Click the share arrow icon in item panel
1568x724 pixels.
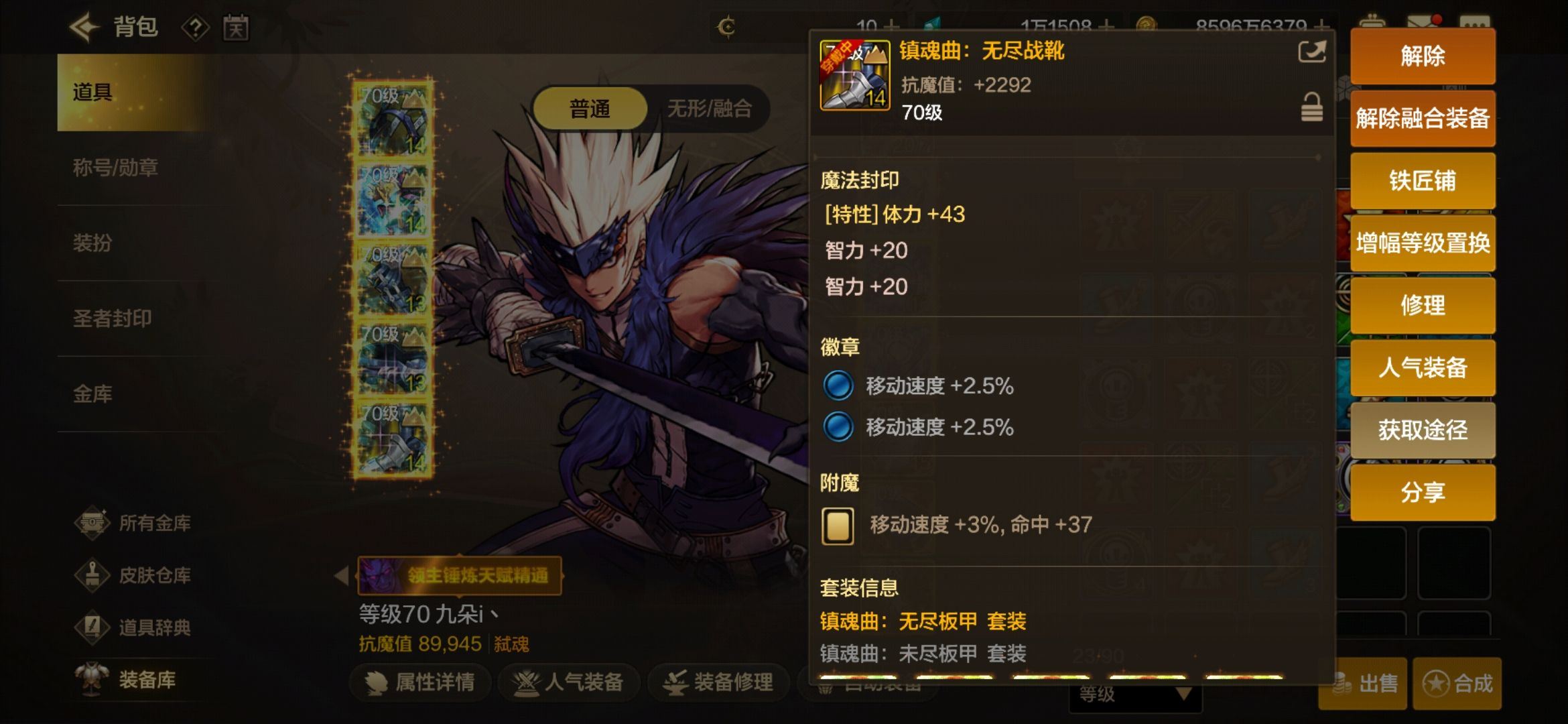[x=1311, y=52]
